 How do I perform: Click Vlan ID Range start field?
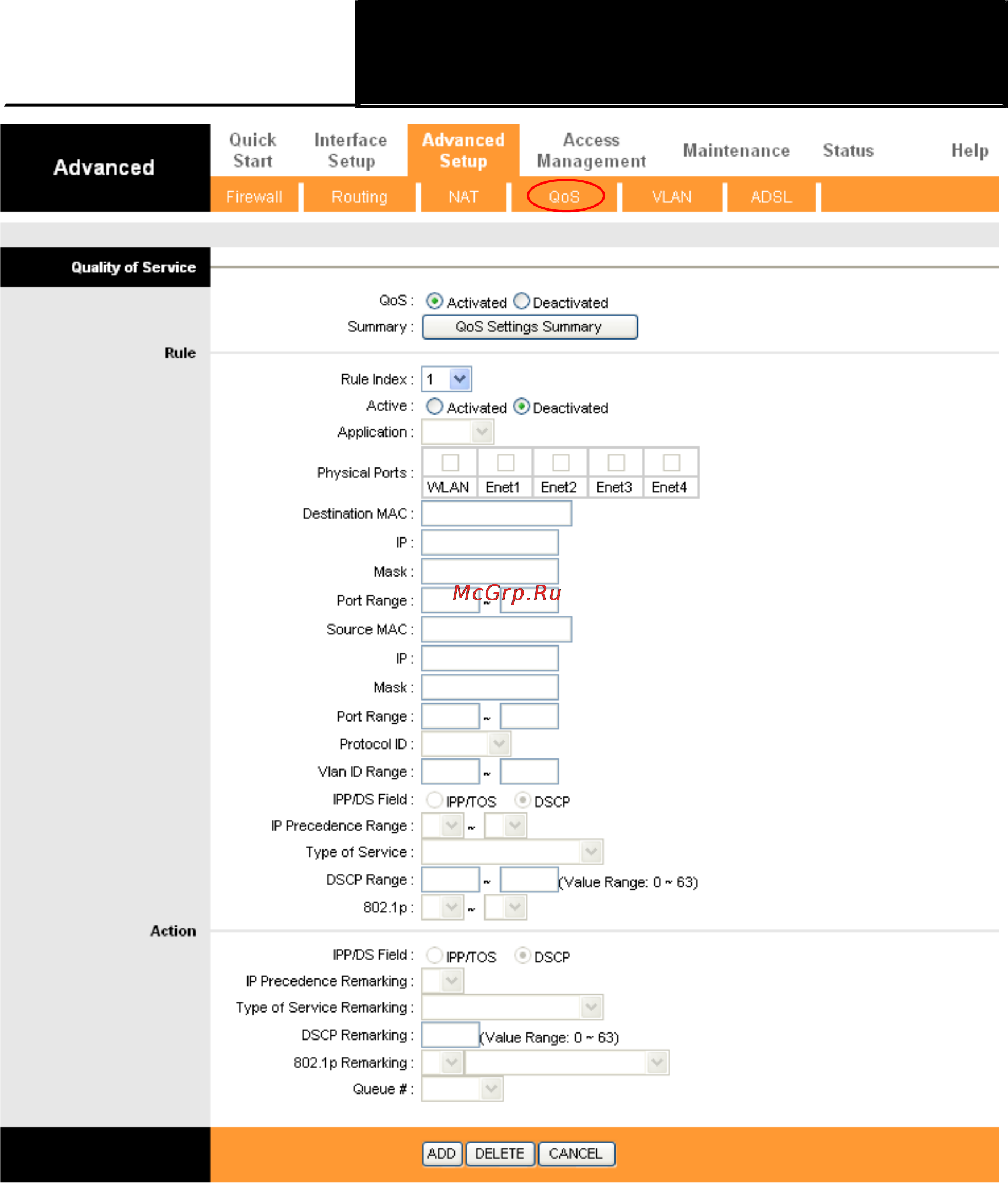450,772
